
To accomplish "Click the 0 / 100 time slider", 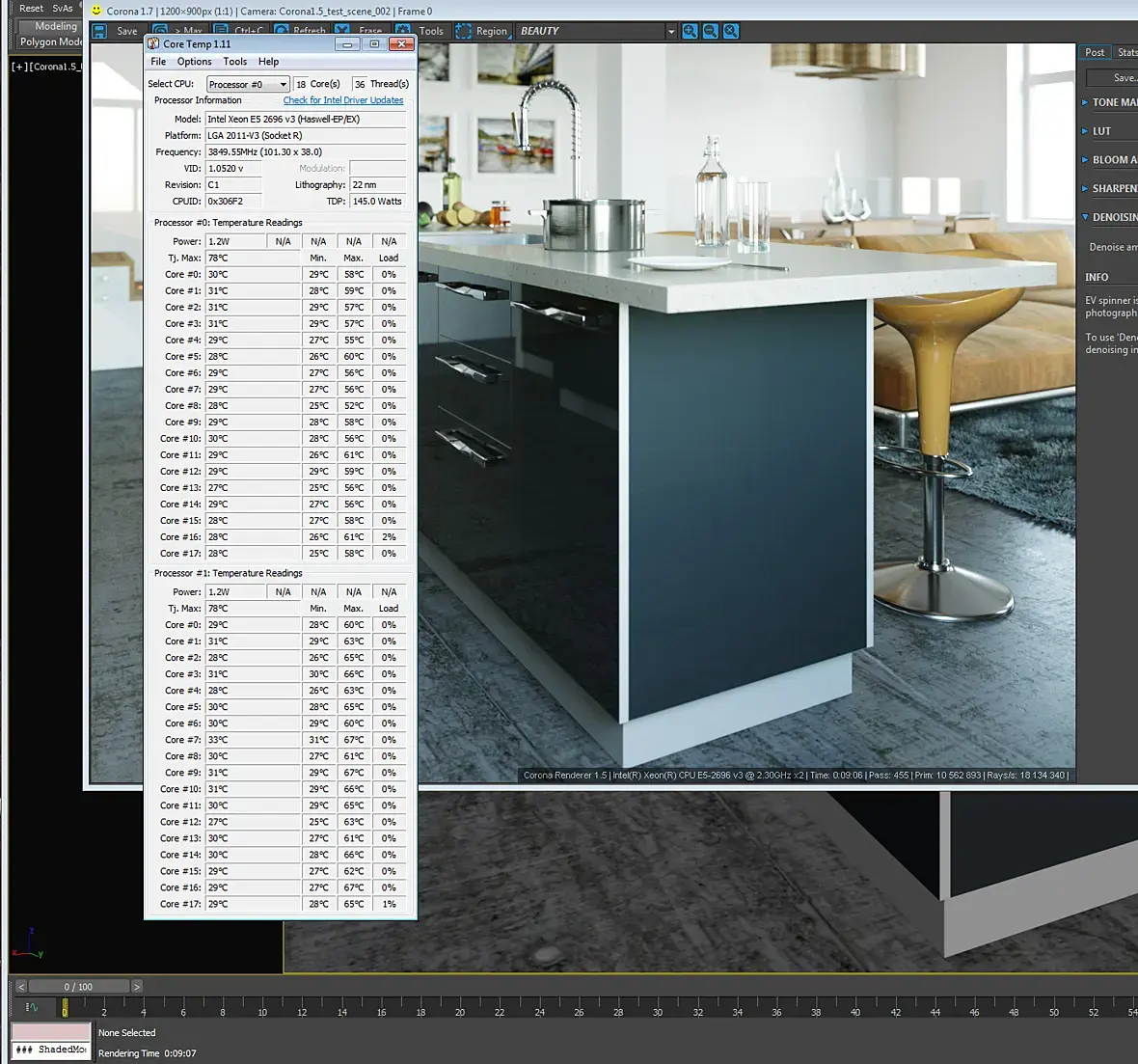I will point(78,986).
